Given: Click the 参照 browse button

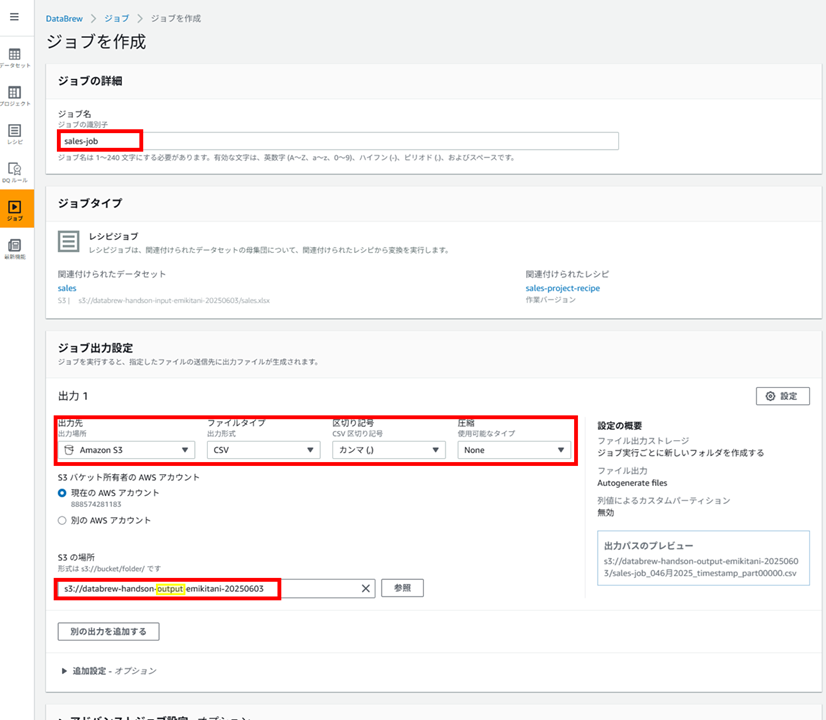Looking at the screenshot, I should 402,588.
